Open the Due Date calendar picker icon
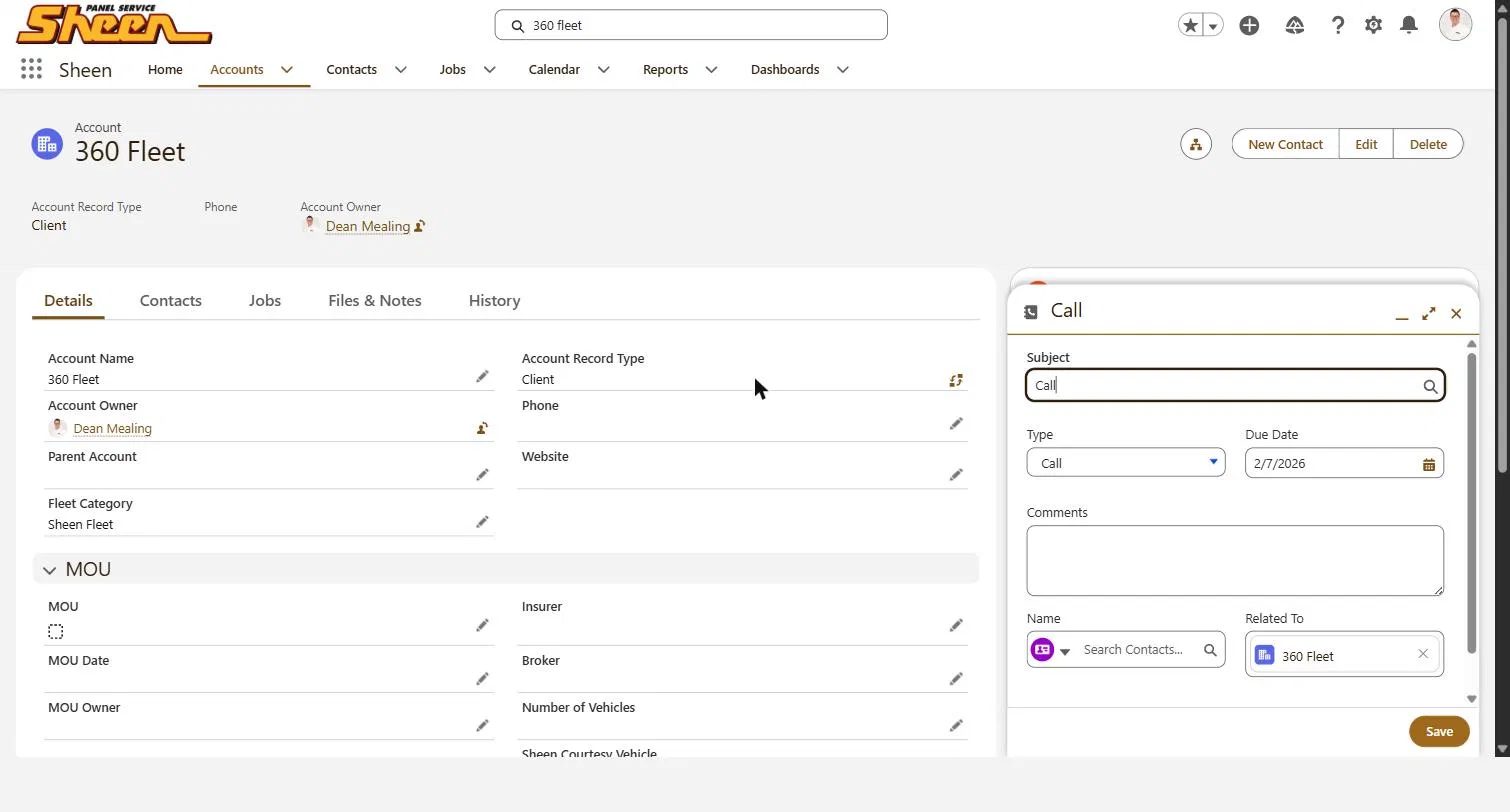Image resolution: width=1510 pixels, height=812 pixels. click(x=1429, y=464)
